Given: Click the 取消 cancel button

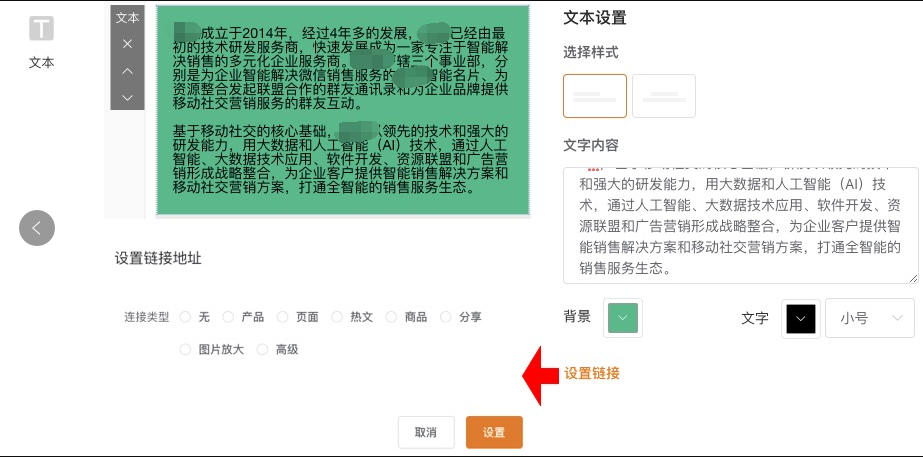Looking at the screenshot, I should click(x=426, y=432).
